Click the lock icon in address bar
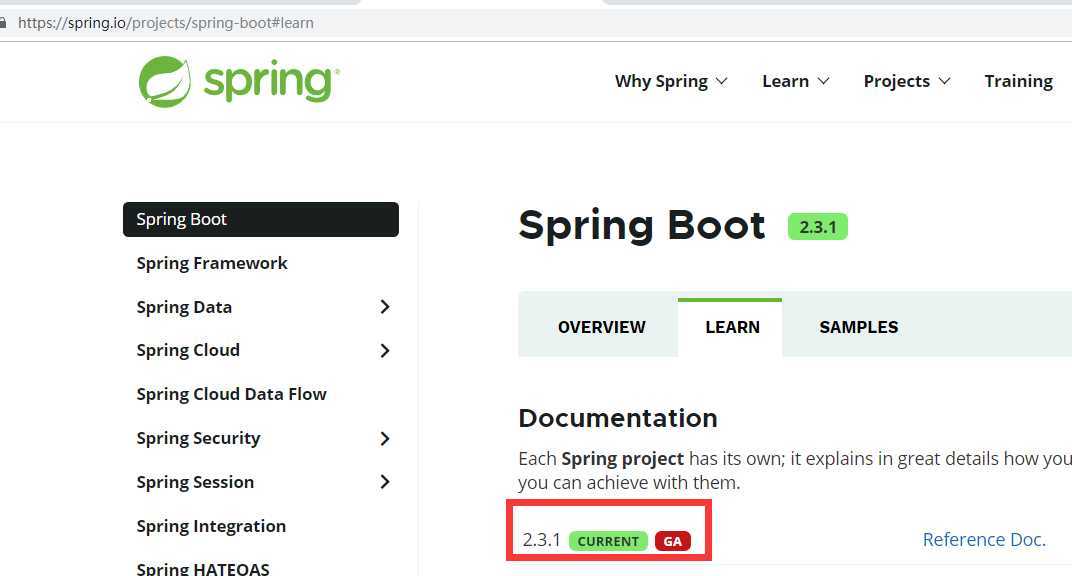 coord(3,23)
